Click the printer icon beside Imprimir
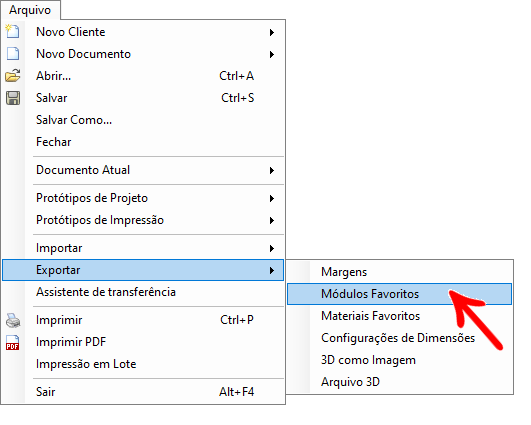The width and height of the screenshot is (531, 425). pyautogui.click(x=13, y=320)
